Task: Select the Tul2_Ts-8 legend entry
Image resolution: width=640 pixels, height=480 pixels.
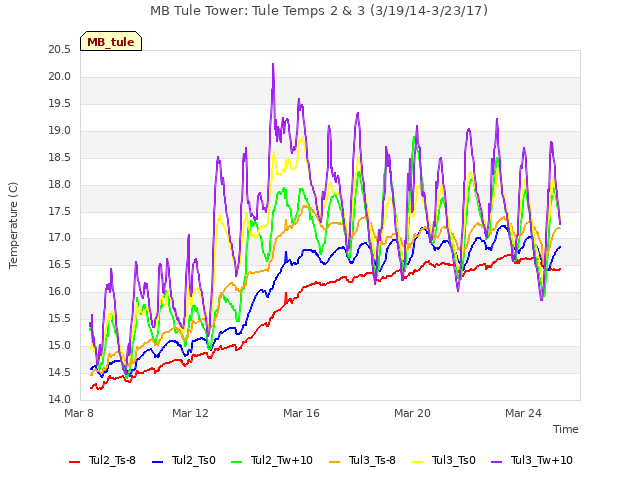Action: pyautogui.click(x=102, y=460)
